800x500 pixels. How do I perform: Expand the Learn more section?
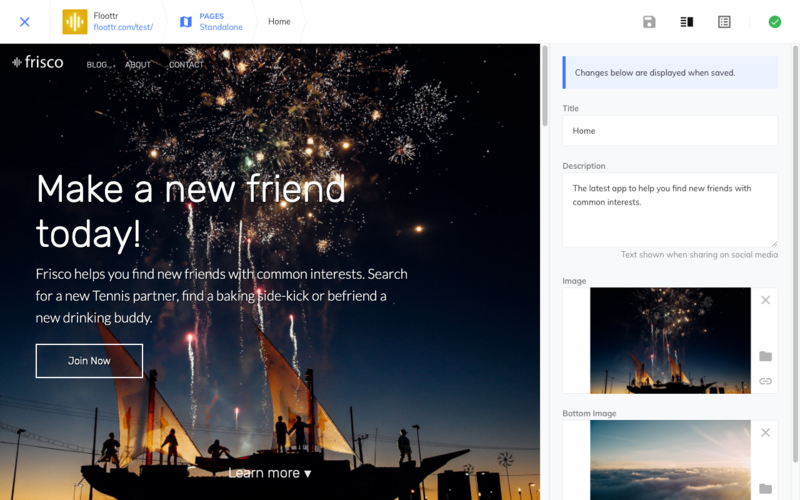[269, 473]
